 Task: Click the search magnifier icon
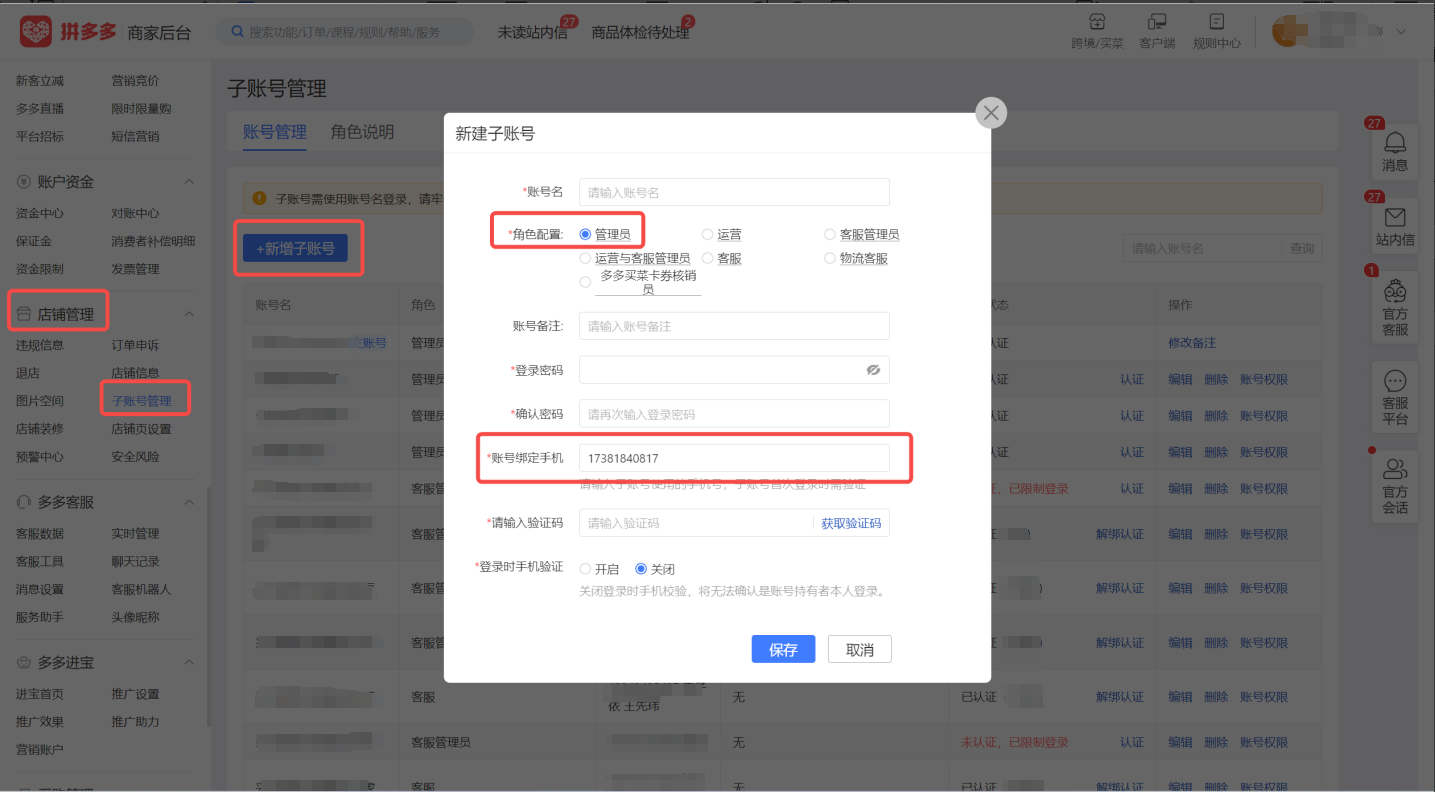tap(237, 32)
